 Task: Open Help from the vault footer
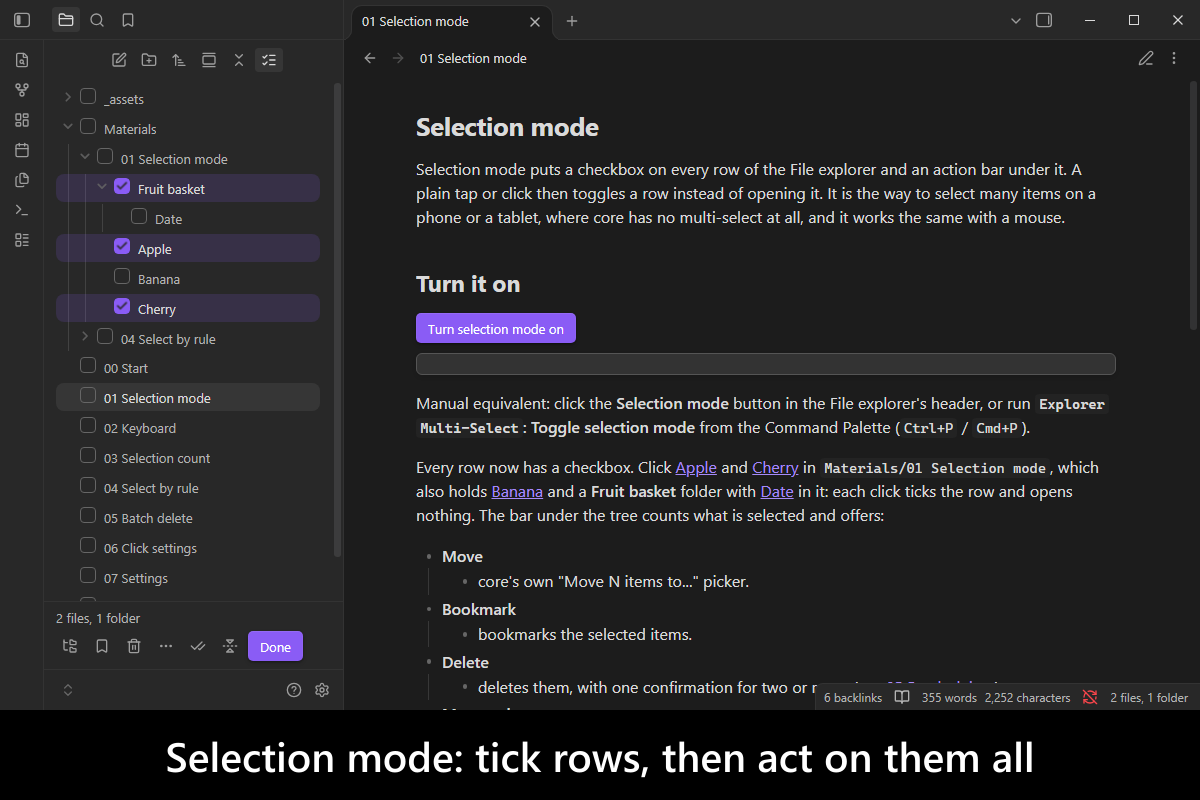pyautogui.click(x=294, y=690)
